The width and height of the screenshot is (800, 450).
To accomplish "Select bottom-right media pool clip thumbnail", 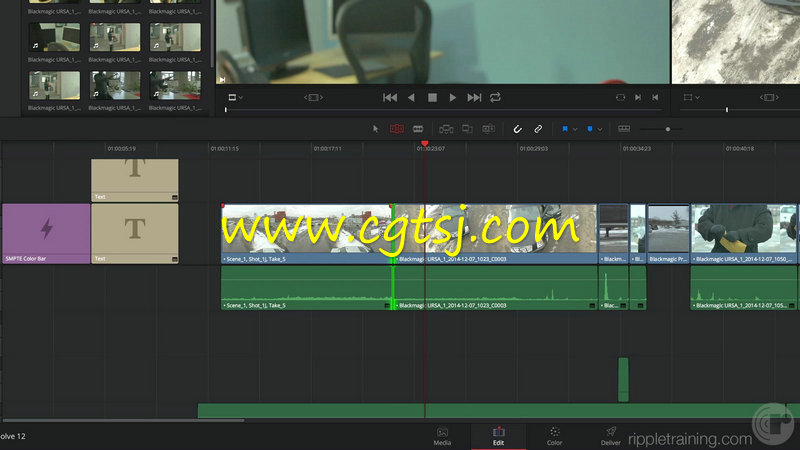I will pyautogui.click(x=175, y=85).
